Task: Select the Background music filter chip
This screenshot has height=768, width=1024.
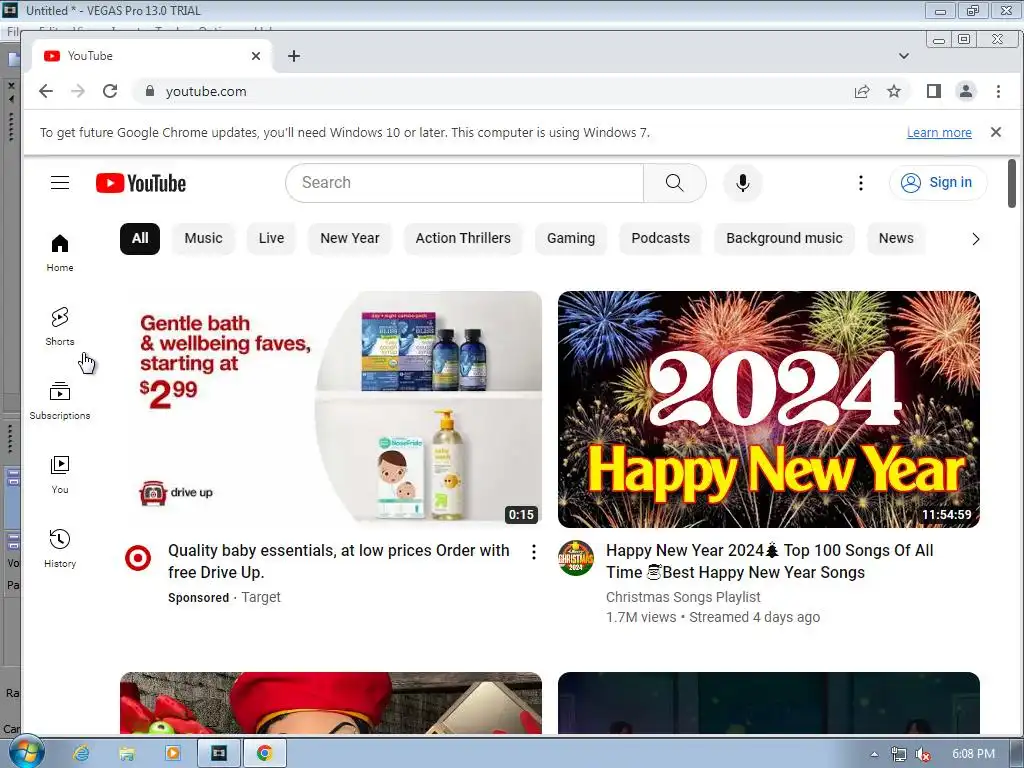Action: [784, 238]
